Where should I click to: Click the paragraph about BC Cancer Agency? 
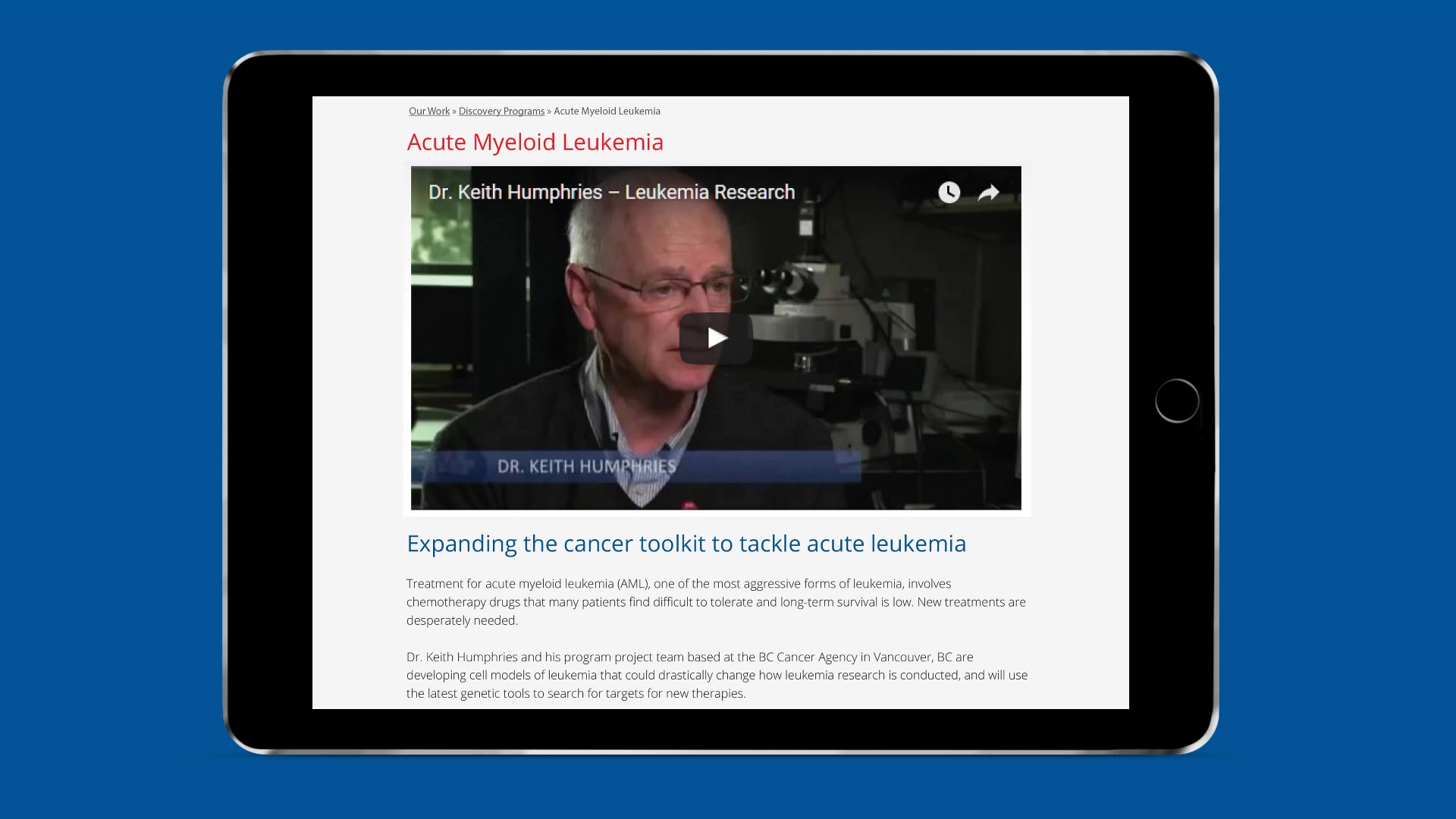point(717,675)
